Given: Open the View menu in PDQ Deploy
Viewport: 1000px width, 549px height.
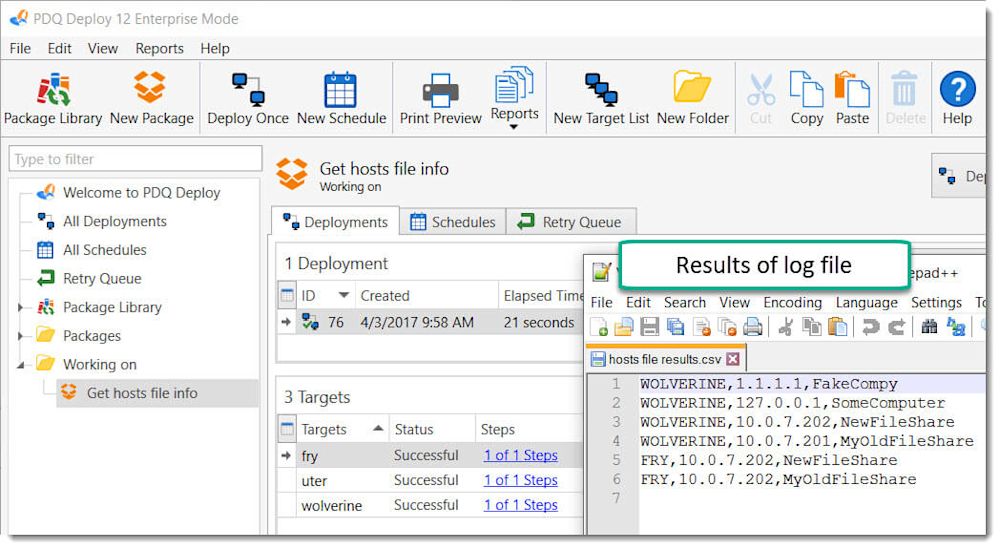Looking at the screenshot, I should (103, 48).
